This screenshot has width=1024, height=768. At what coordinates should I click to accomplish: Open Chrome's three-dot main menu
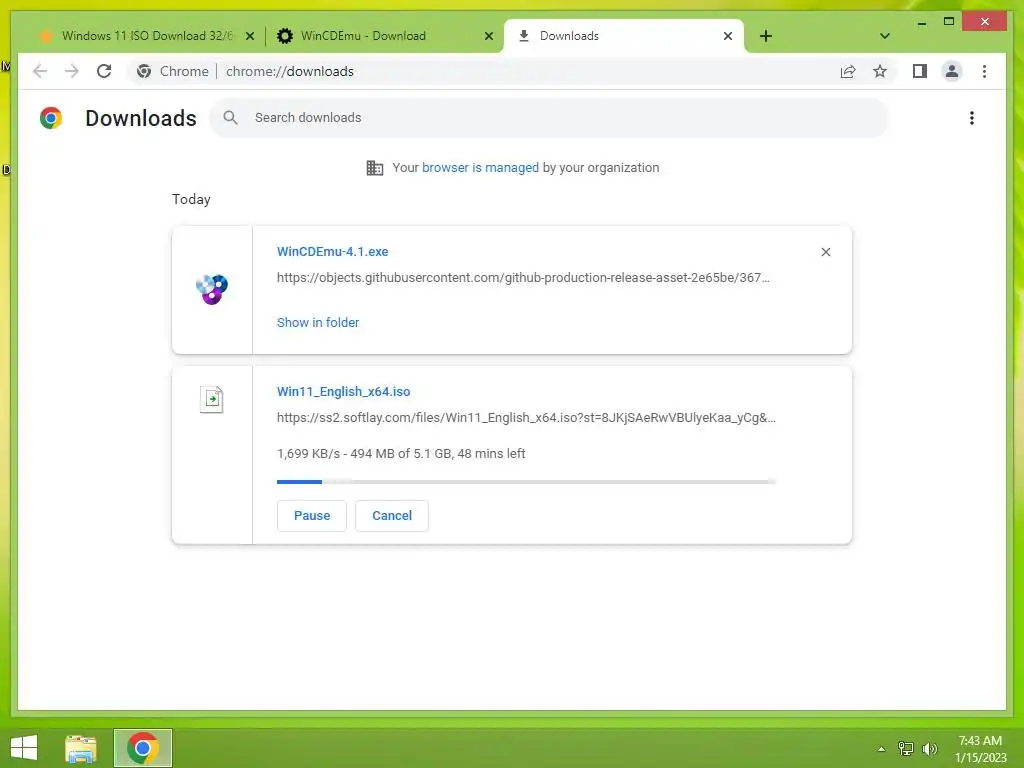click(x=984, y=71)
